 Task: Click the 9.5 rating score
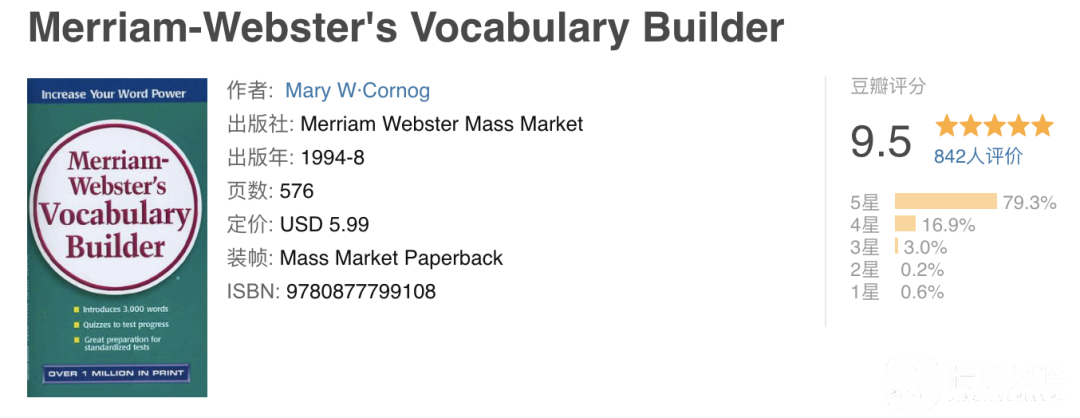tap(880, 142)
